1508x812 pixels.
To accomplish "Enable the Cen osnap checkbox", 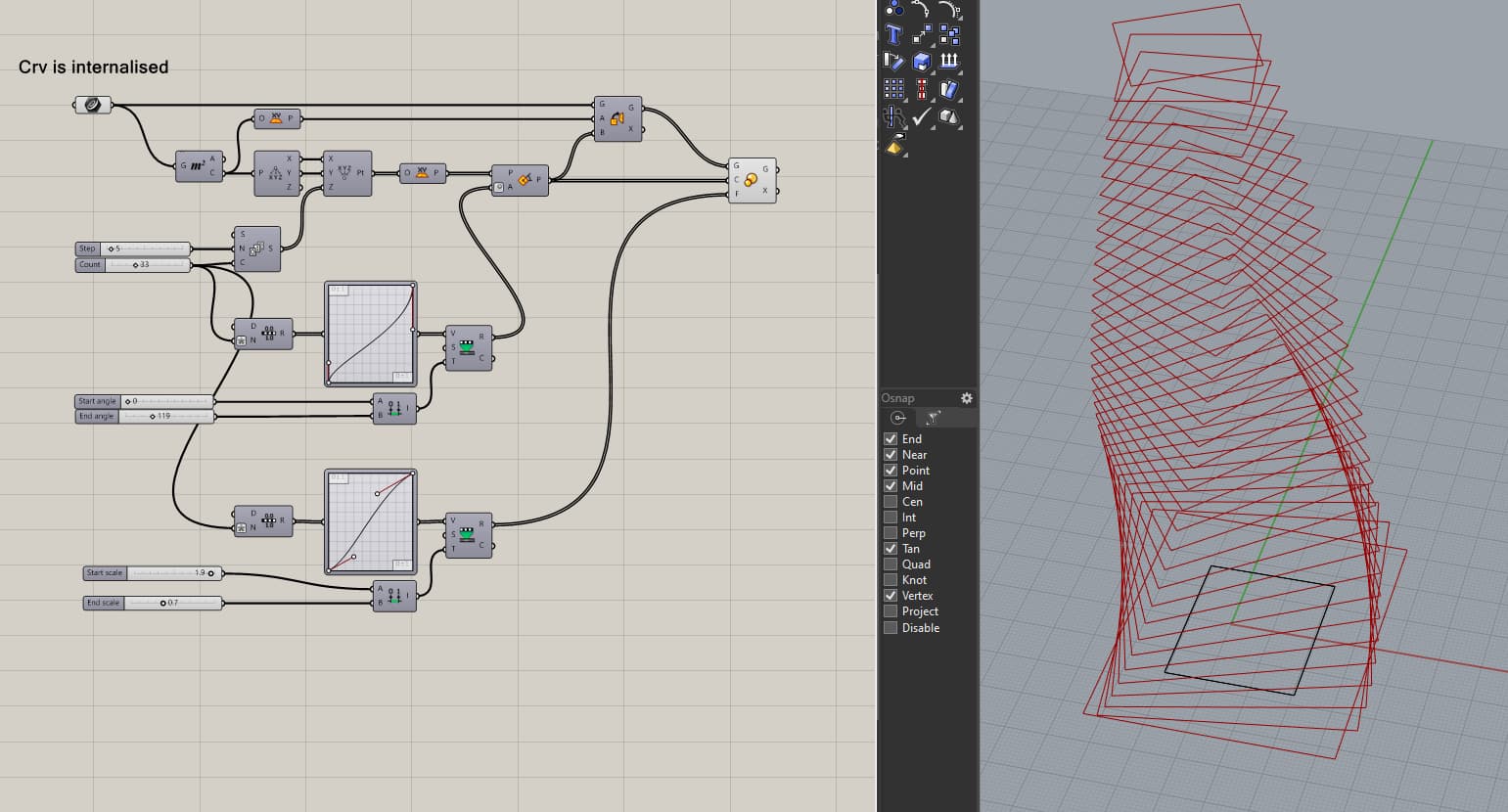I will [891, 502].
